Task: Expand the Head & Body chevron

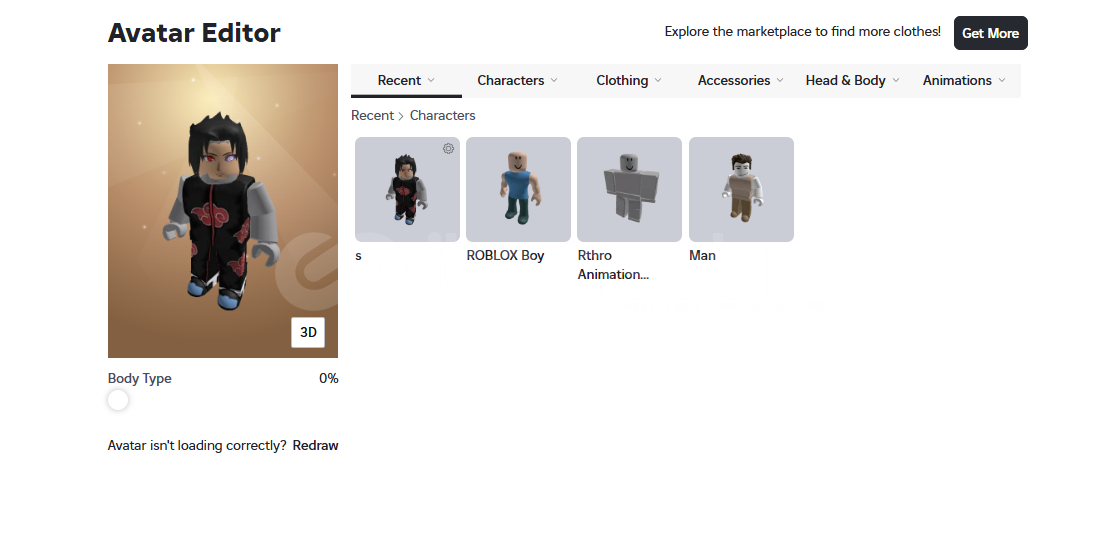Action: tap(896, 80)
